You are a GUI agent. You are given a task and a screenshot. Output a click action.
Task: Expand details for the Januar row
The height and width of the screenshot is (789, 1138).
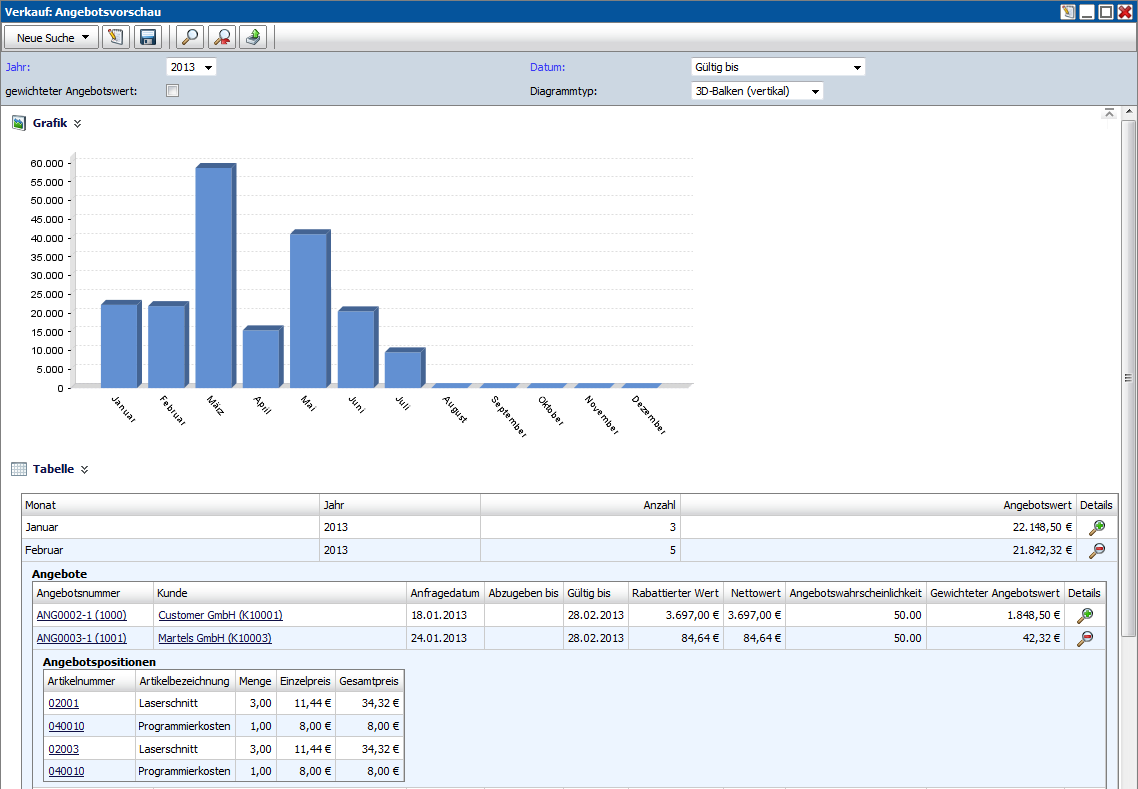1097,528
